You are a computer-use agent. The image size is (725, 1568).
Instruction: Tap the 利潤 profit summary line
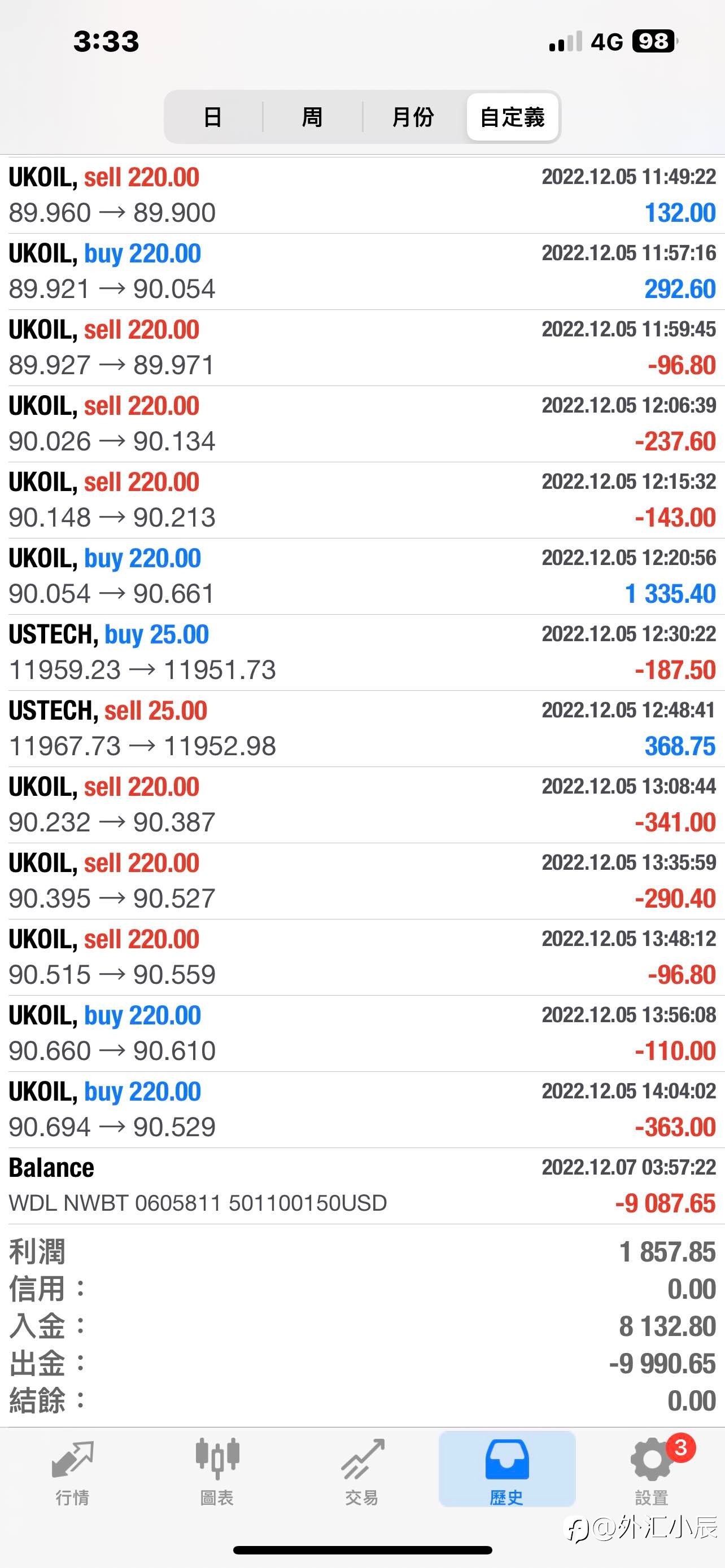362,1252
